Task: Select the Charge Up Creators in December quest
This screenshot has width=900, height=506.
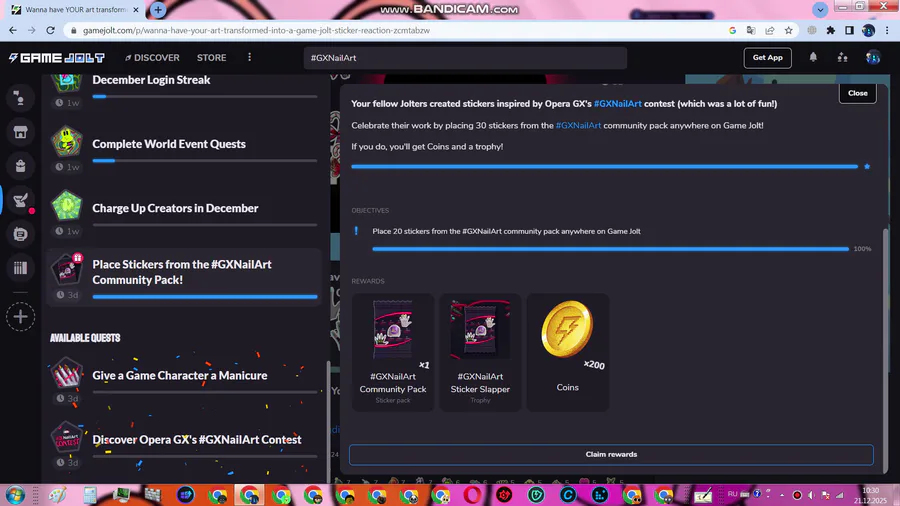Action: (x=175, y=208)
